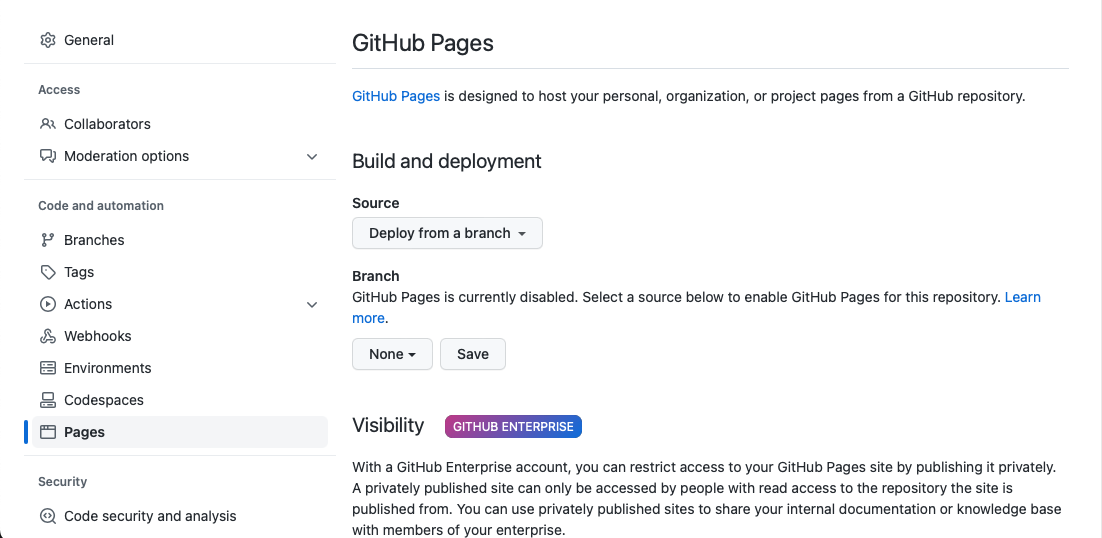This screenshot has width=1102, height=538.
Task: Click the Code and automation section header
Action: tap(101, 206)
